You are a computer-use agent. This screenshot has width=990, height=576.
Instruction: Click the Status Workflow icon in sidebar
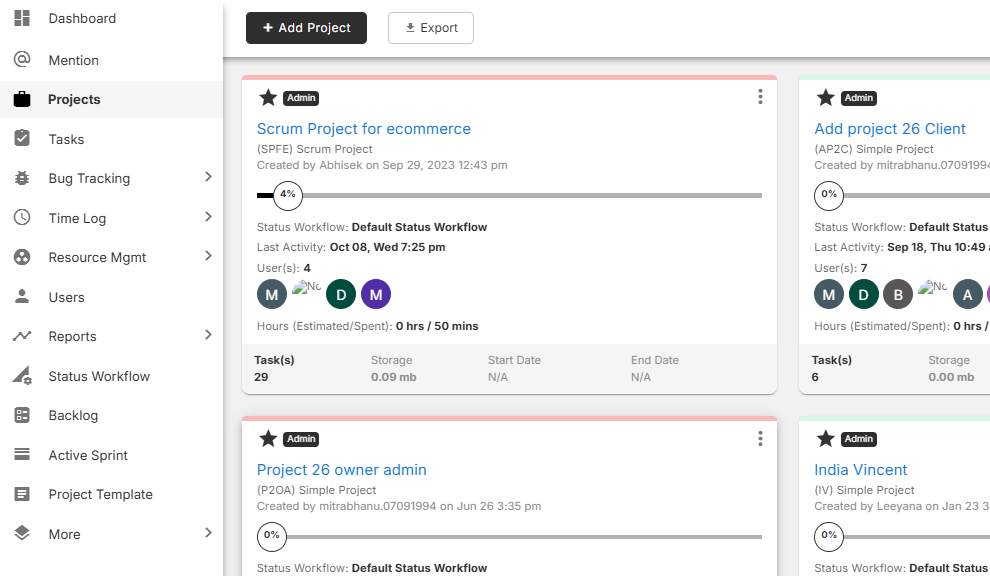(x=22, y=376)
